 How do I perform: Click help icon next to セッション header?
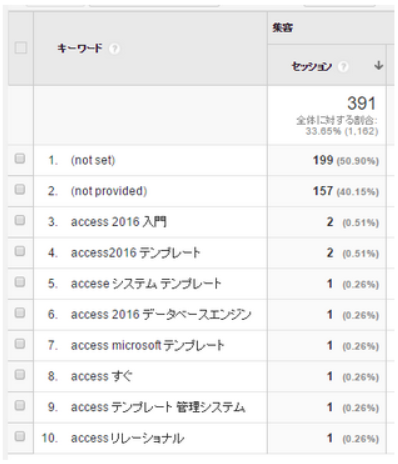pos(343,67)
